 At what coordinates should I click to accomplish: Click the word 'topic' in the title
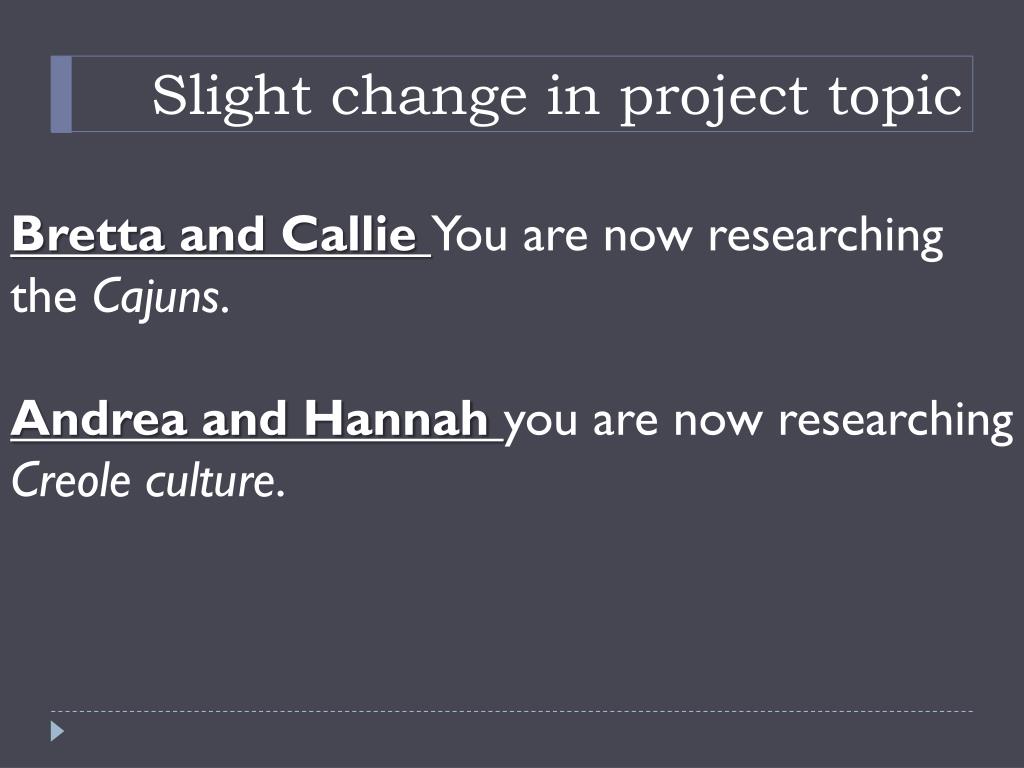895,98
